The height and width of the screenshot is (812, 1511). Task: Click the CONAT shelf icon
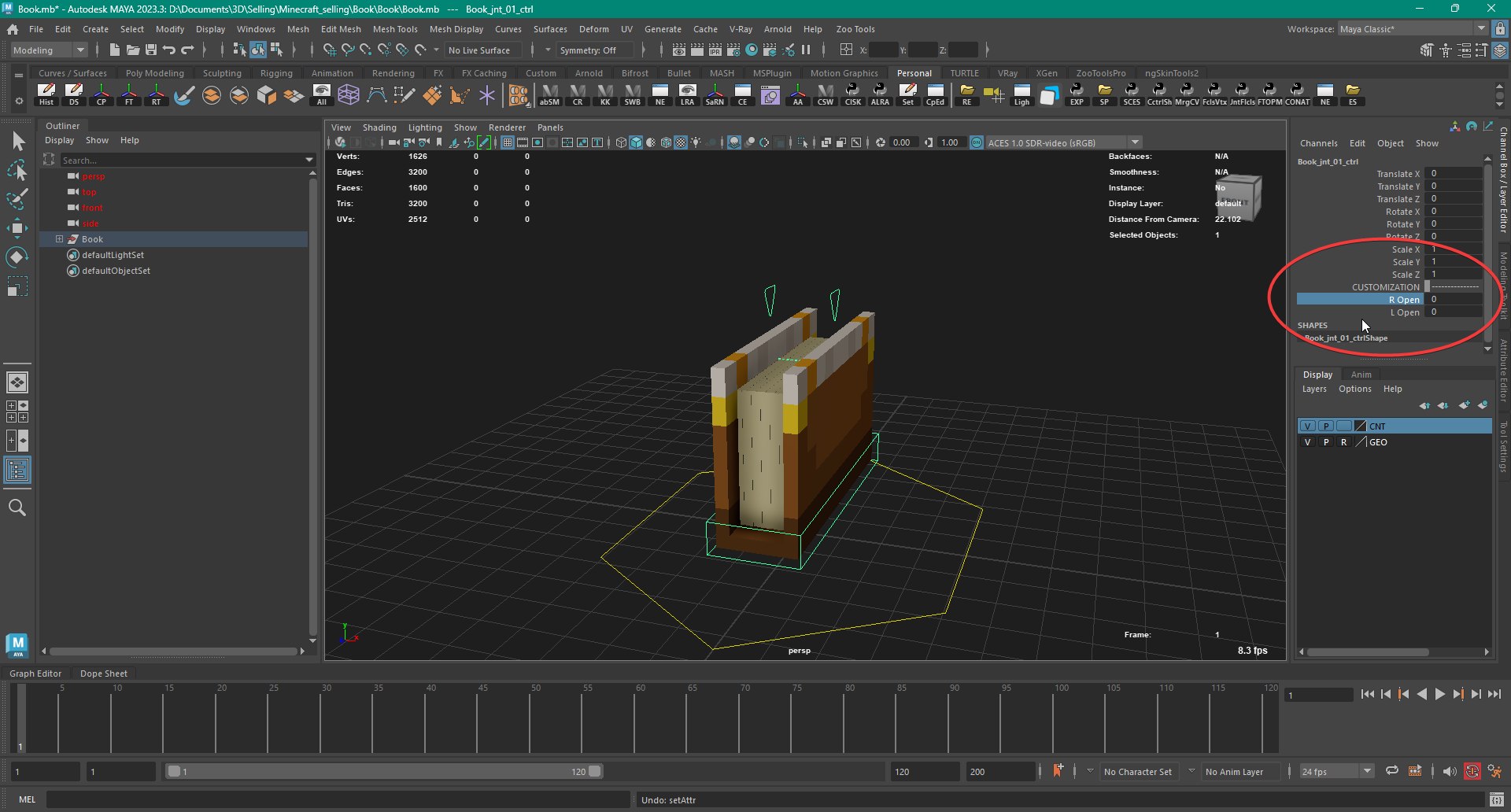click(1297, 95)
